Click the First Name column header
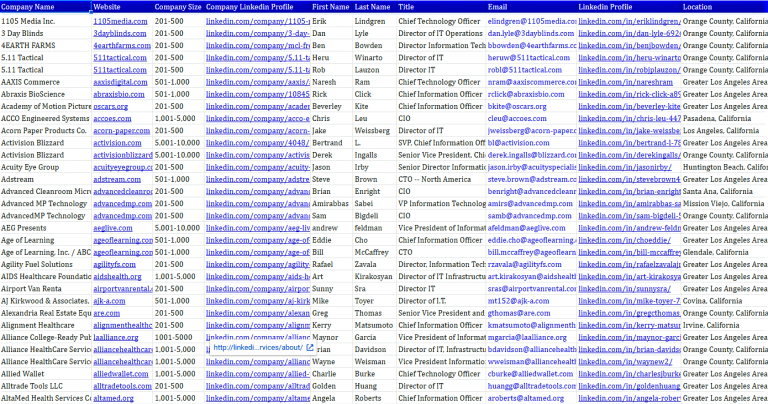Screen dimensions: 768x404 point(332,7)
